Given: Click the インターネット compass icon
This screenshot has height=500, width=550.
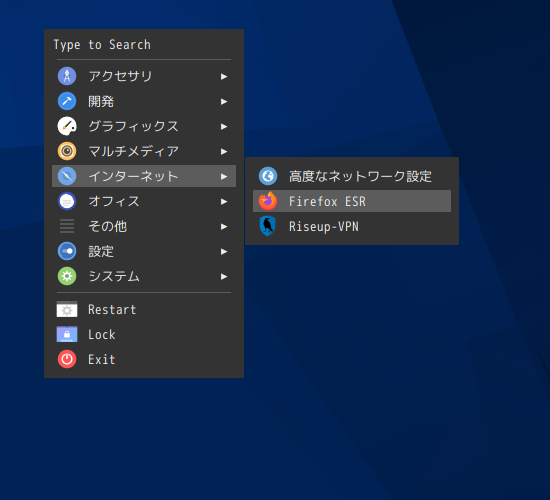Looking at the screenshot, I should coord(67,176).
